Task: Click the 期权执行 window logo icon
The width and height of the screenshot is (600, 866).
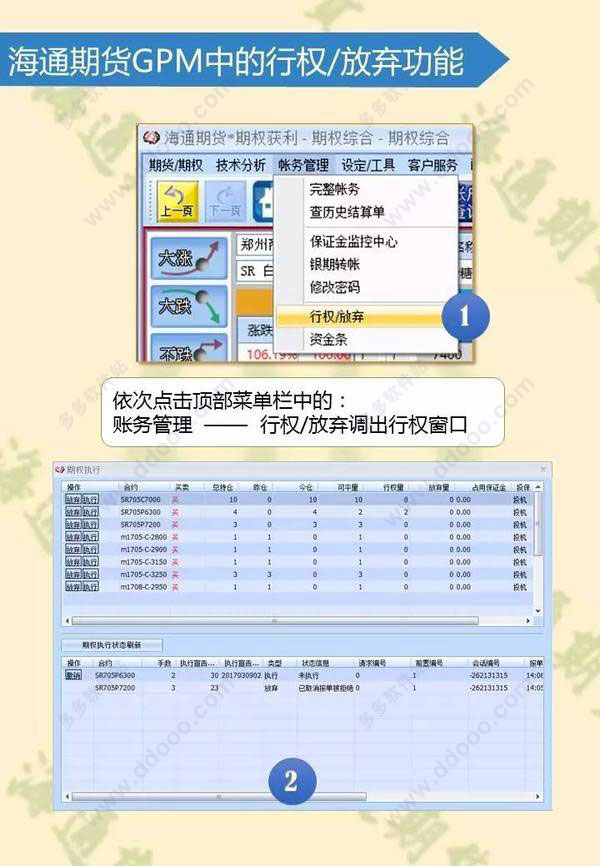Action: pyautogui.click(x=60, y=470)
